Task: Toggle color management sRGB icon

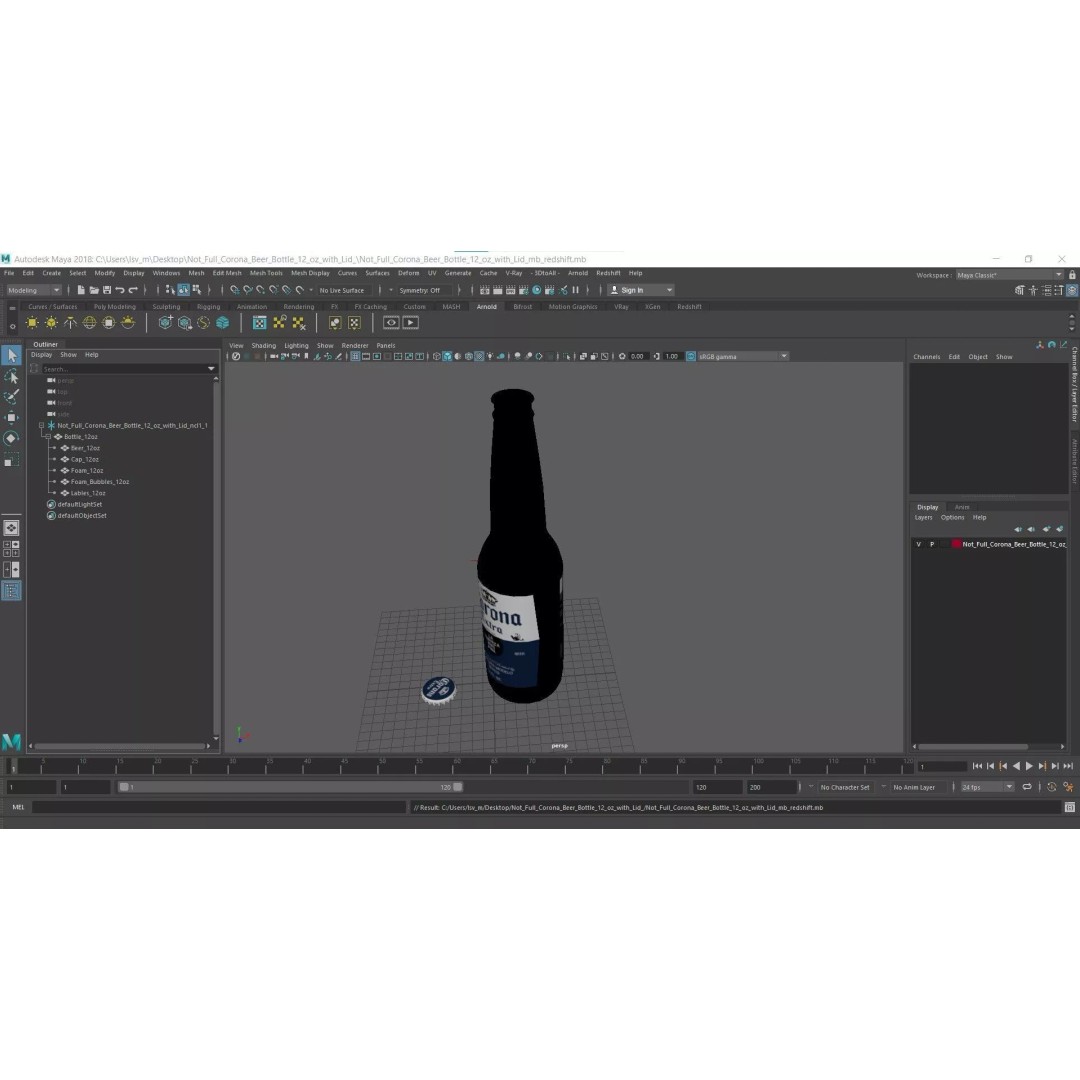Action: [x=691, y=356]
